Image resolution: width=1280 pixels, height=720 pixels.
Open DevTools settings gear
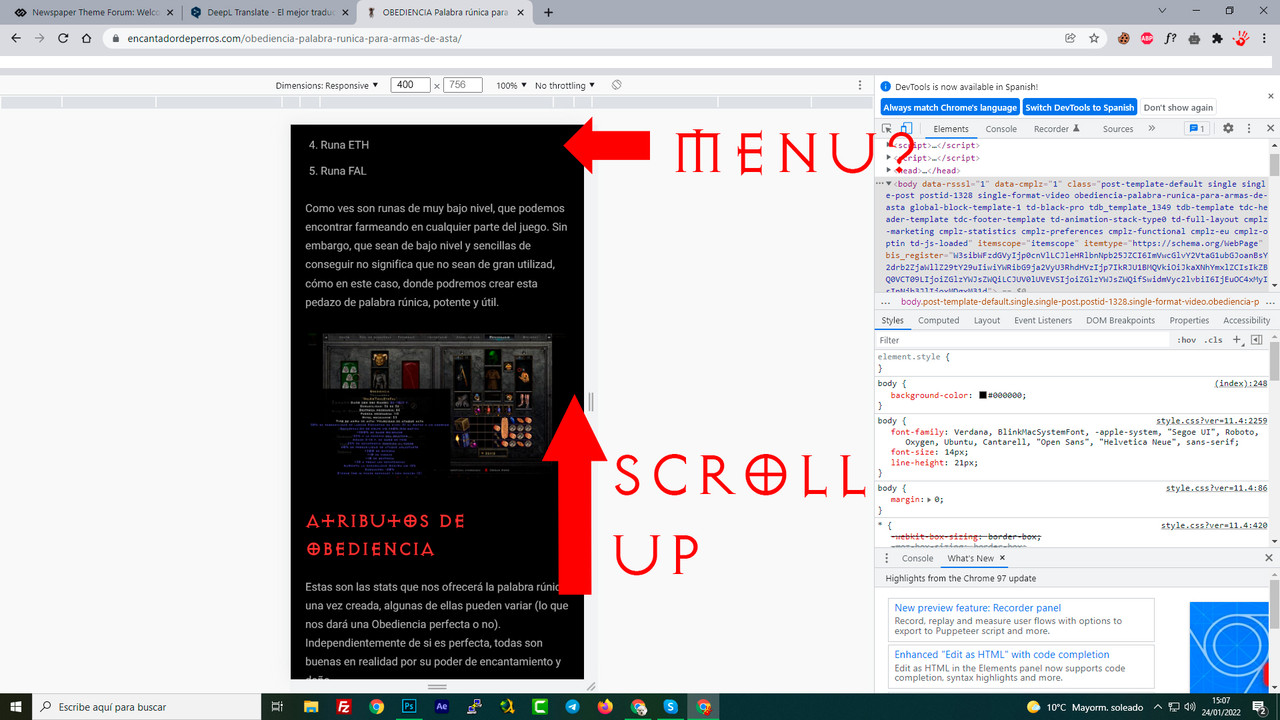(1228, 128)
